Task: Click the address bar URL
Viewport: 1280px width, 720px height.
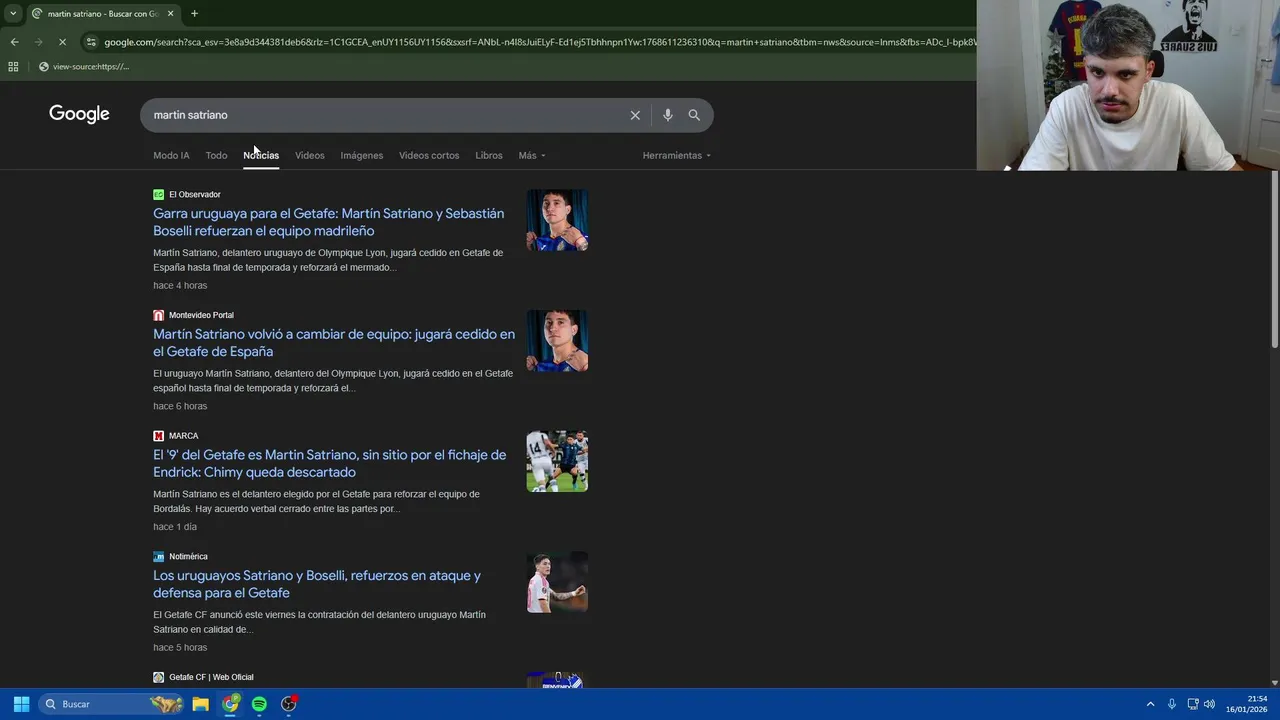Action: 540,42
